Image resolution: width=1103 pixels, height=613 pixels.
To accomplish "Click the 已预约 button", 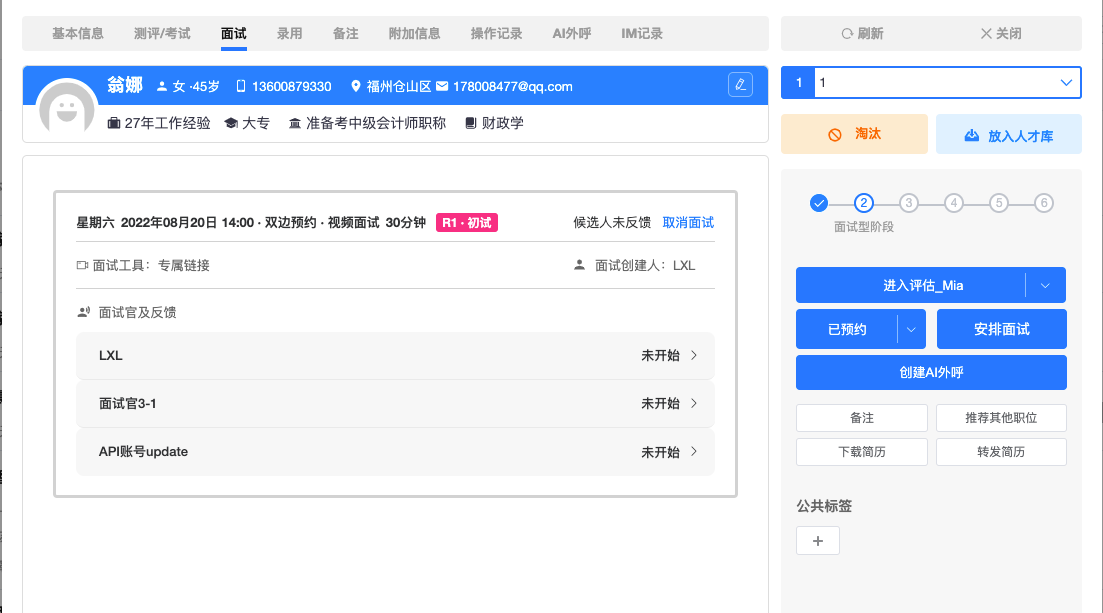I will point(847,329).
